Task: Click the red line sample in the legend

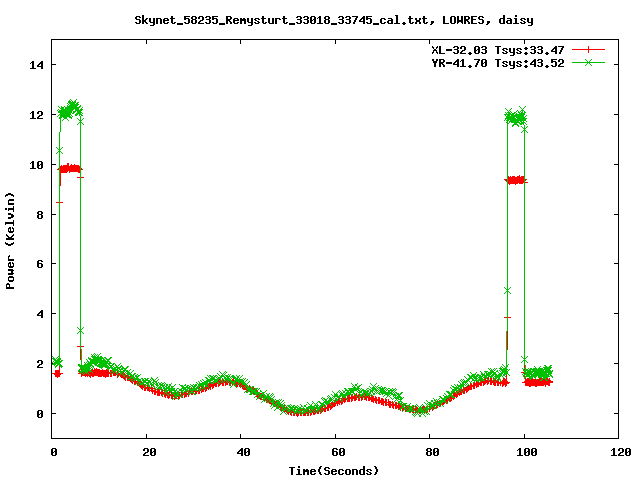Action: (588, 50)
